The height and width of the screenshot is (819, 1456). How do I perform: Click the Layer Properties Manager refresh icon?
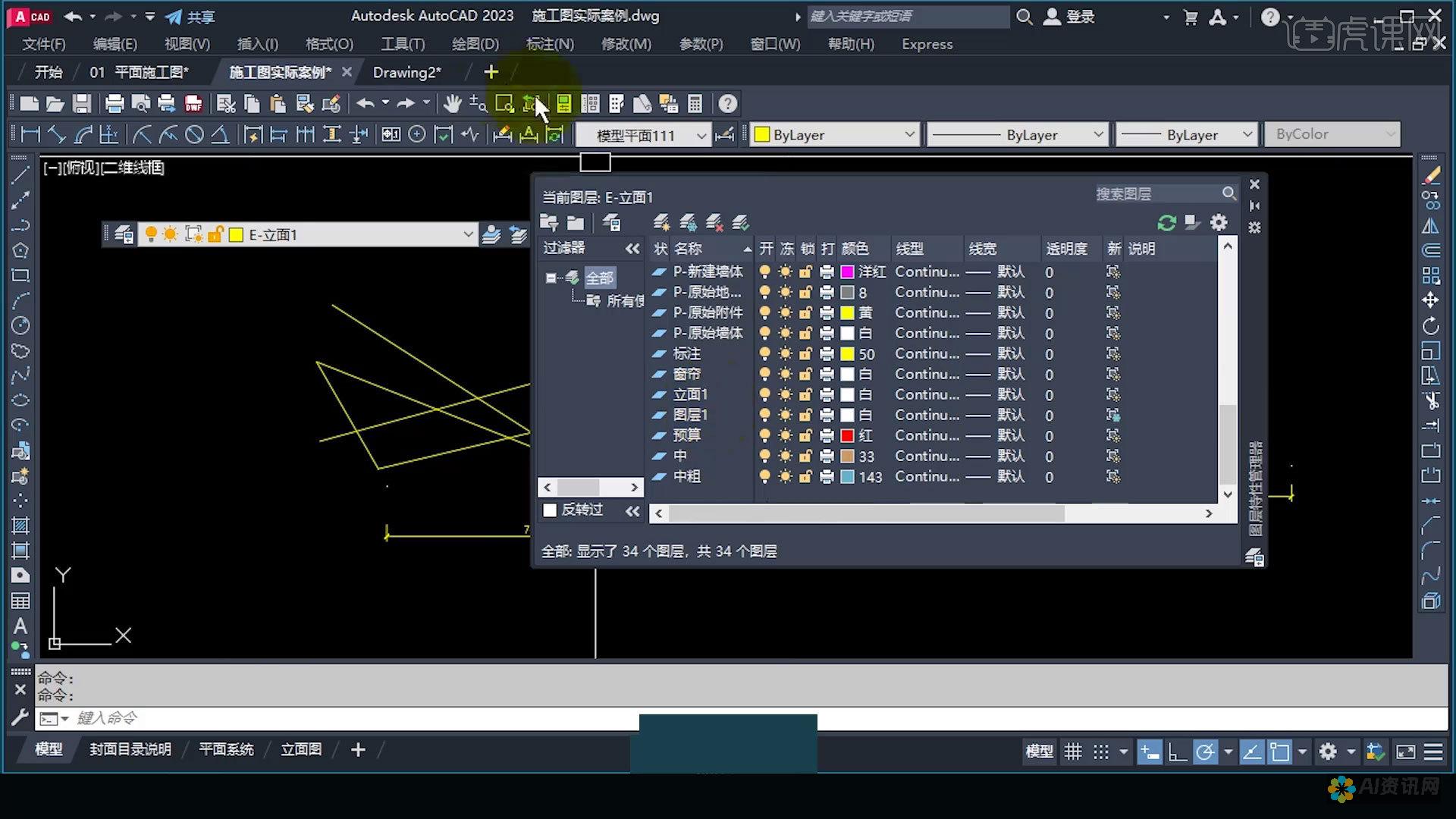click(1165, 222)
